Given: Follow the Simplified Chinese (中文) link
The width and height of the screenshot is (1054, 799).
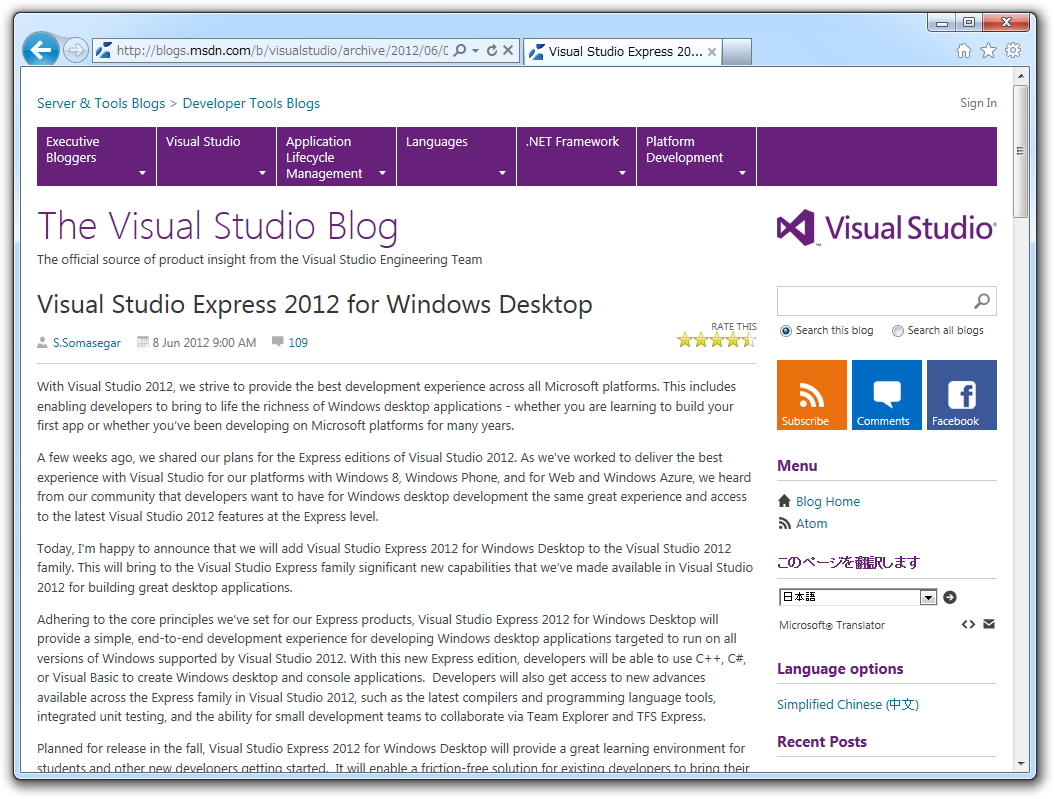Looking at the screenshot, I should [847, 704].
